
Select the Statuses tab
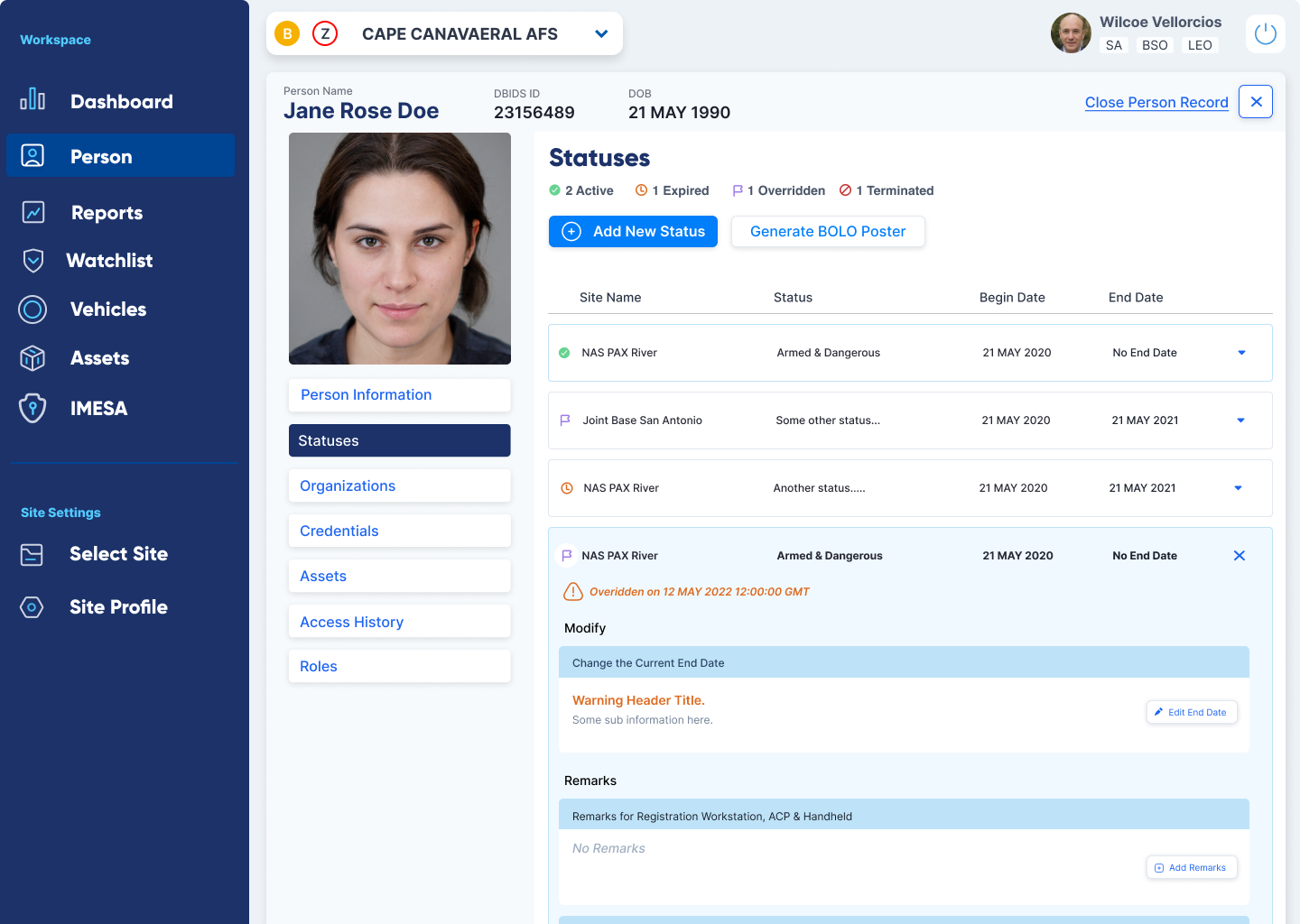pyautogui.click(x=400, y=440)
